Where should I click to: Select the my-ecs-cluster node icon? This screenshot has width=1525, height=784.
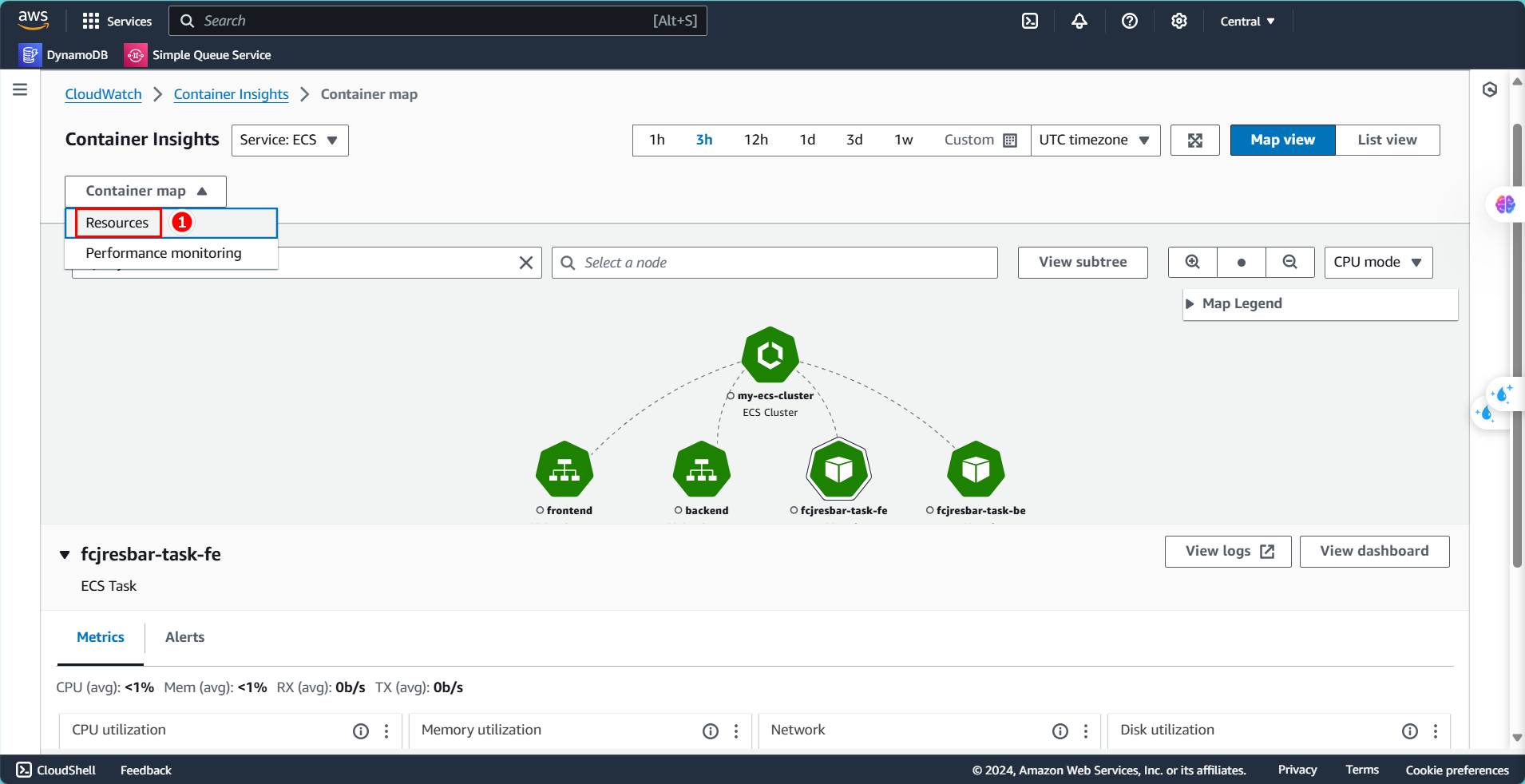coord(770,354)
